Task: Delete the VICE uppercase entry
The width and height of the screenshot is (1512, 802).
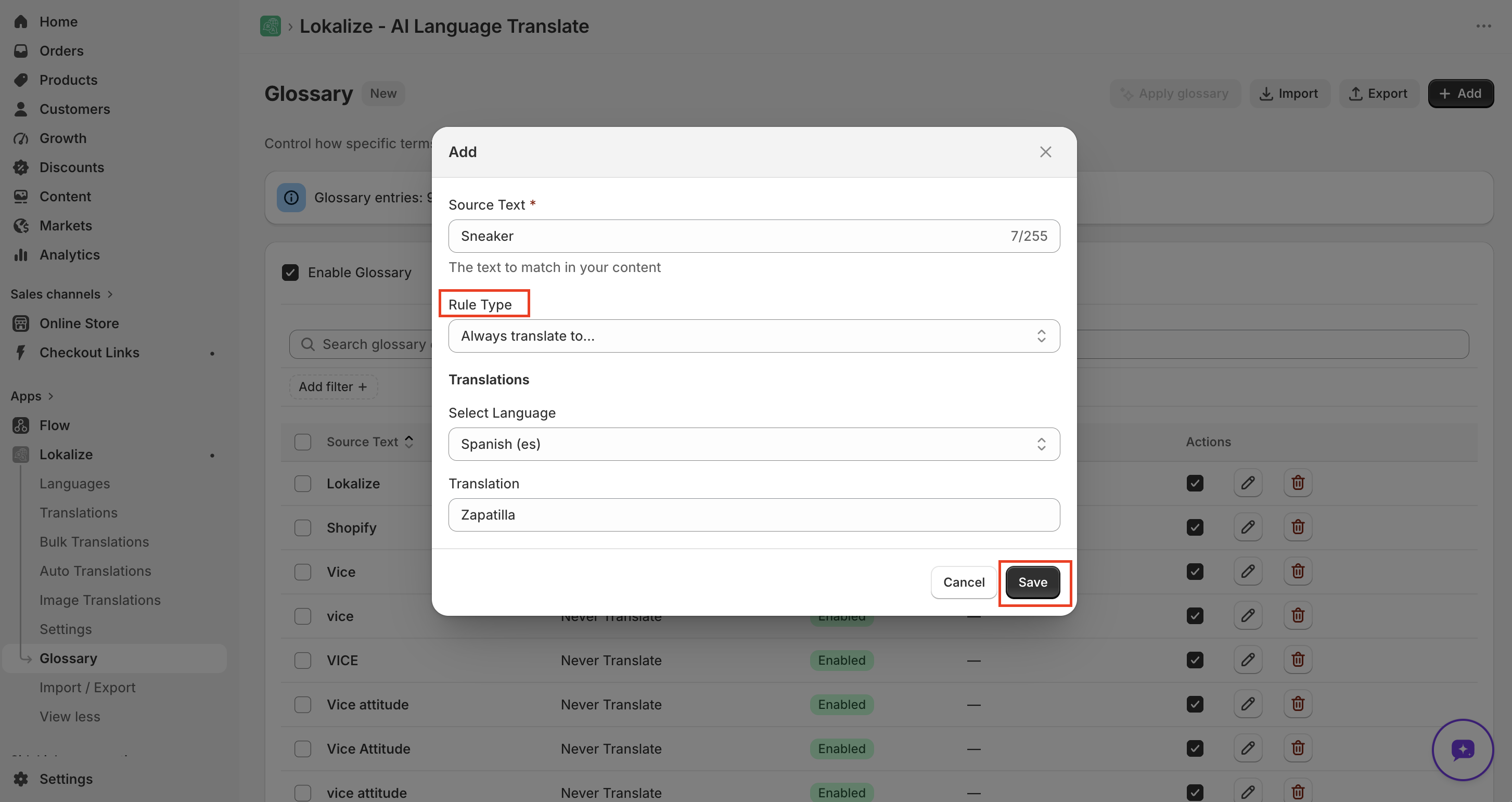Action: tap(1298, 659)
